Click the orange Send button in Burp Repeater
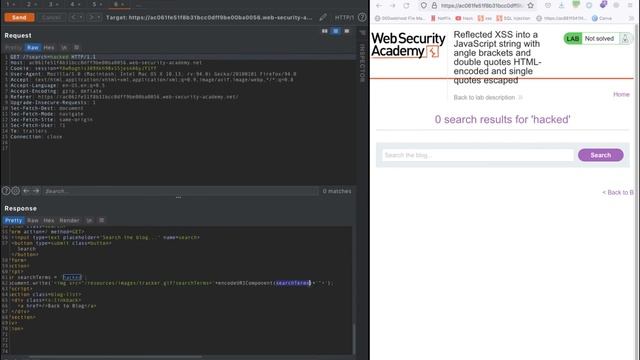Screen dimensions: 640x360 pyautogui.click(x=19, y=18)
